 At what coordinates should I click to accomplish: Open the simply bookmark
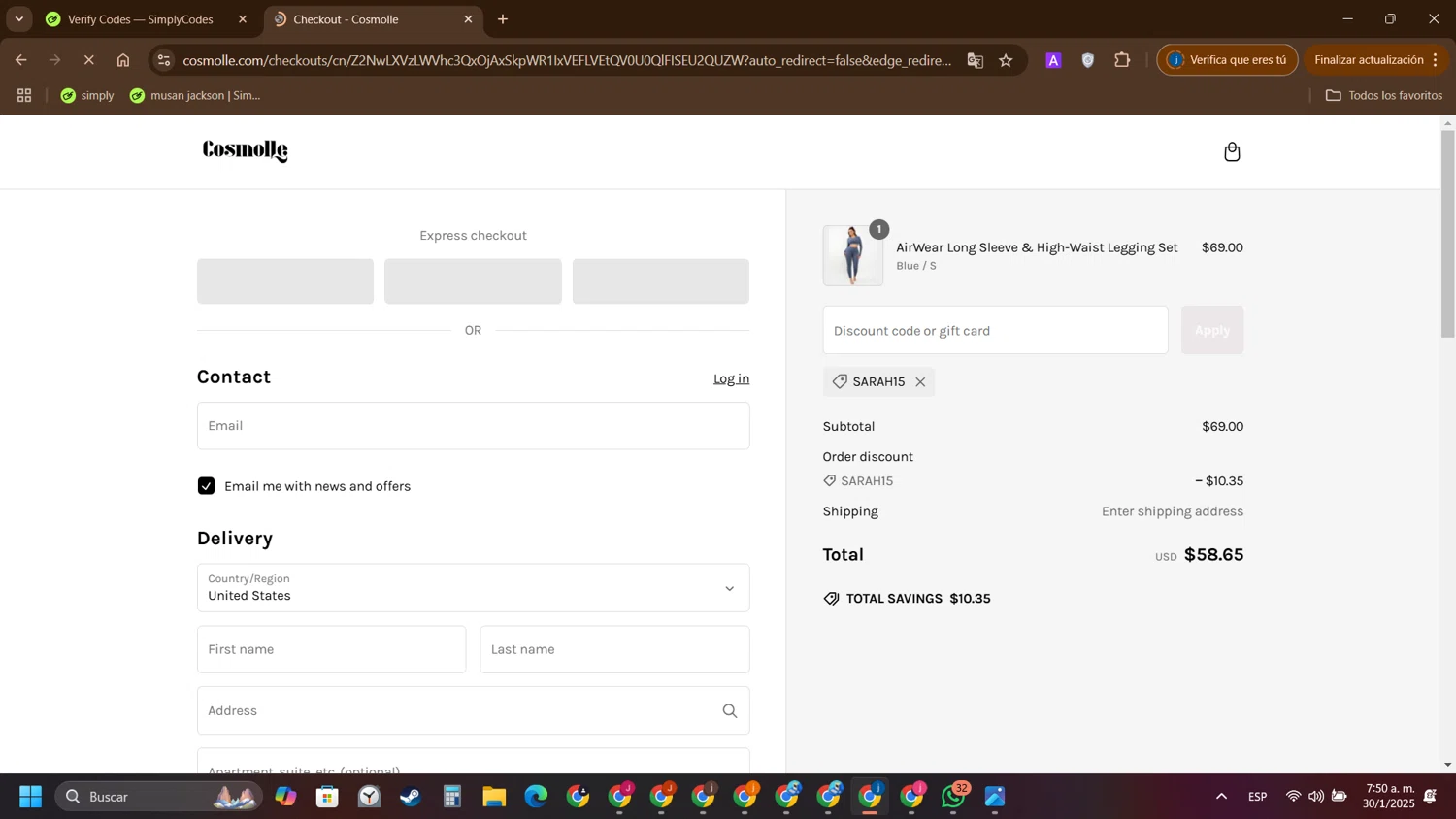[x=87, y=95]
